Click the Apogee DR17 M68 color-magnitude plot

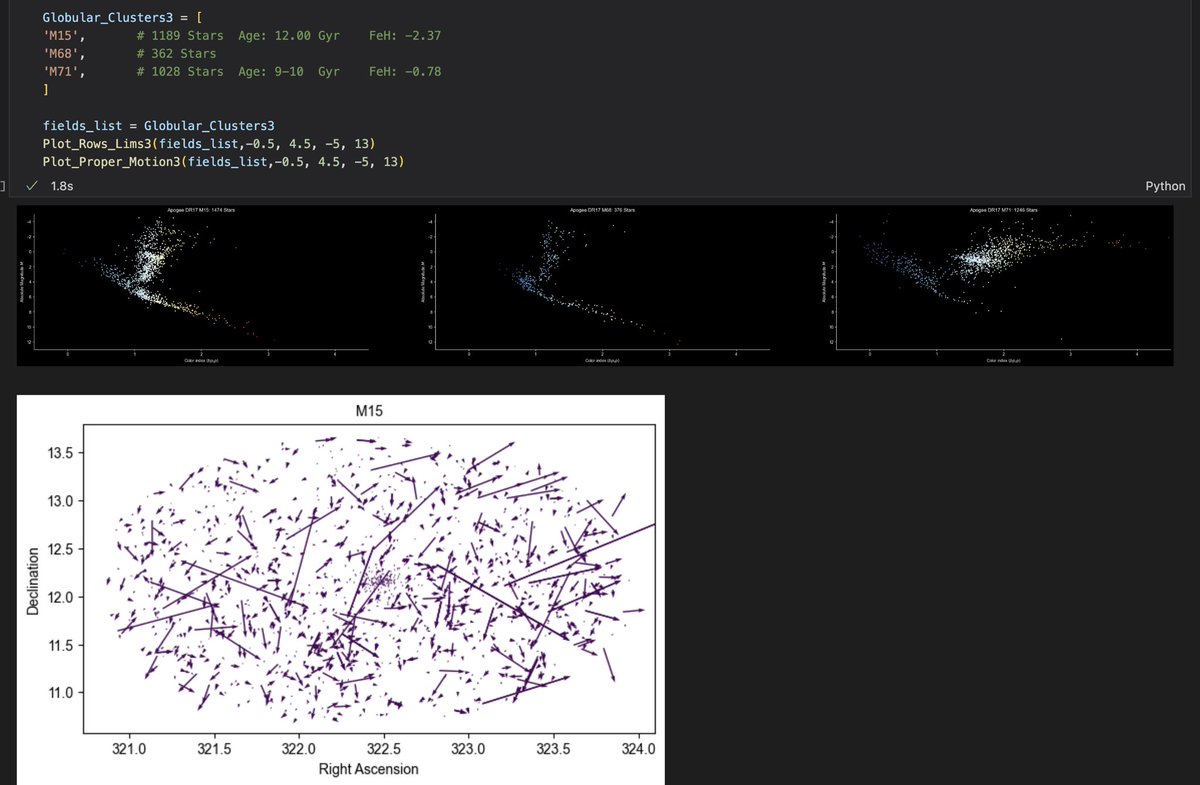[603, 285]
